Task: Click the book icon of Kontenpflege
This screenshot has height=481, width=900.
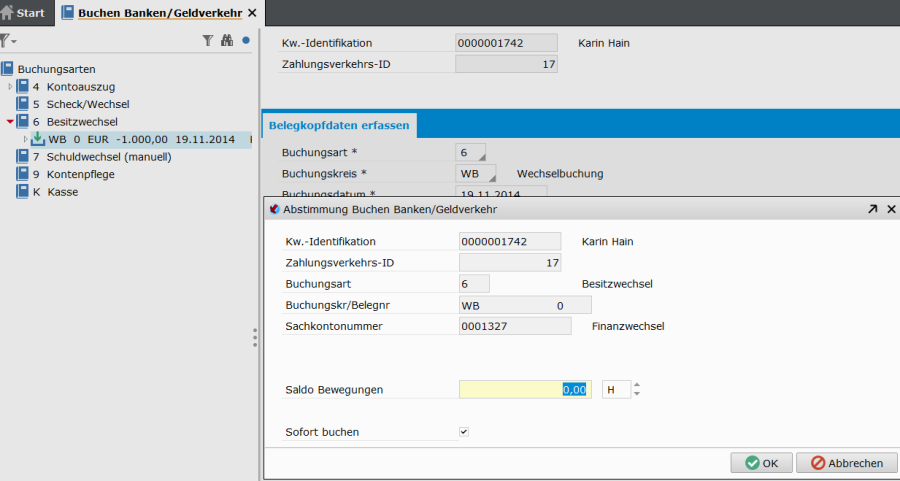Action: tap(22, 174)
